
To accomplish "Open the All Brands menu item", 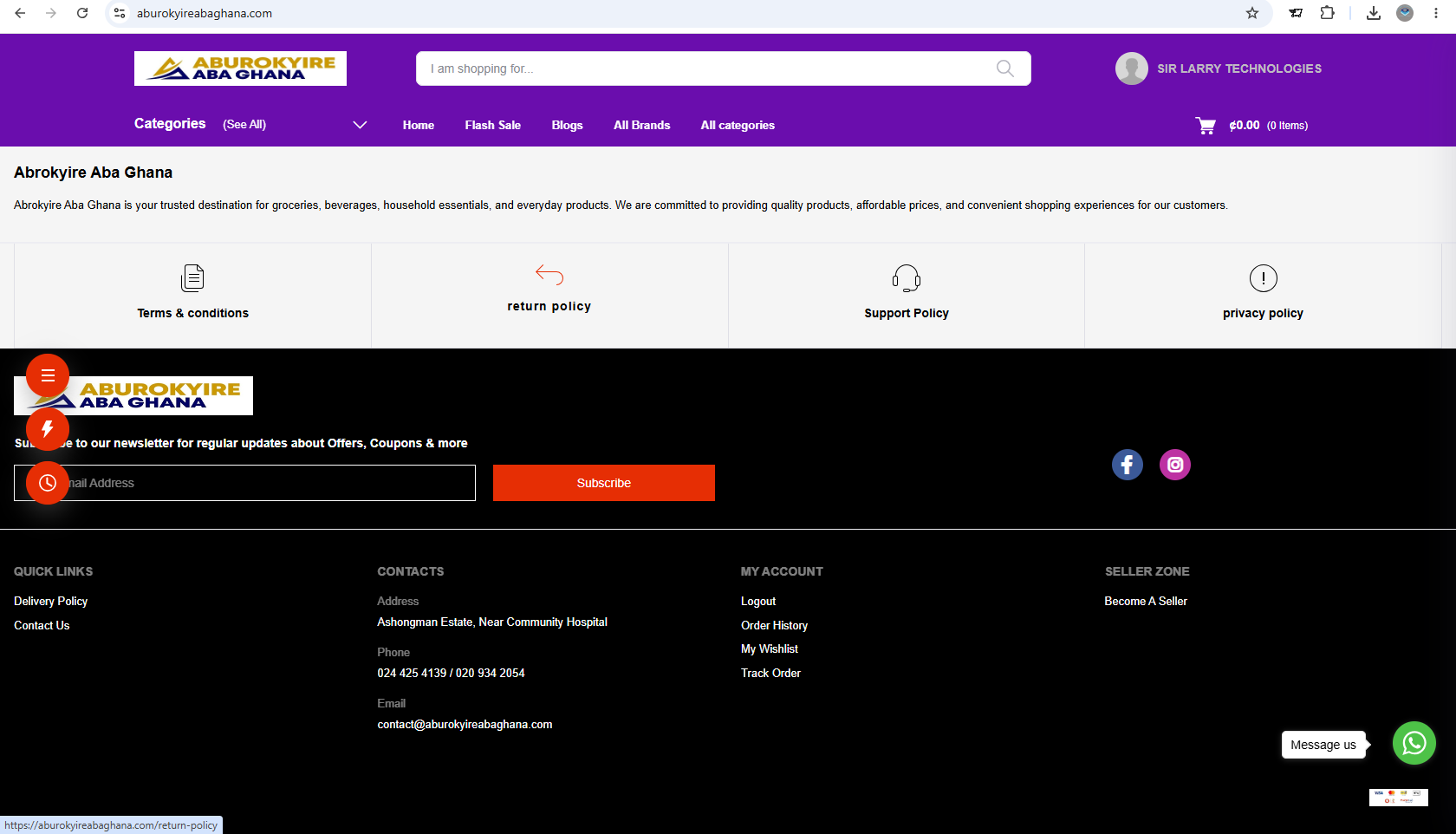I will tap(642, 126).
